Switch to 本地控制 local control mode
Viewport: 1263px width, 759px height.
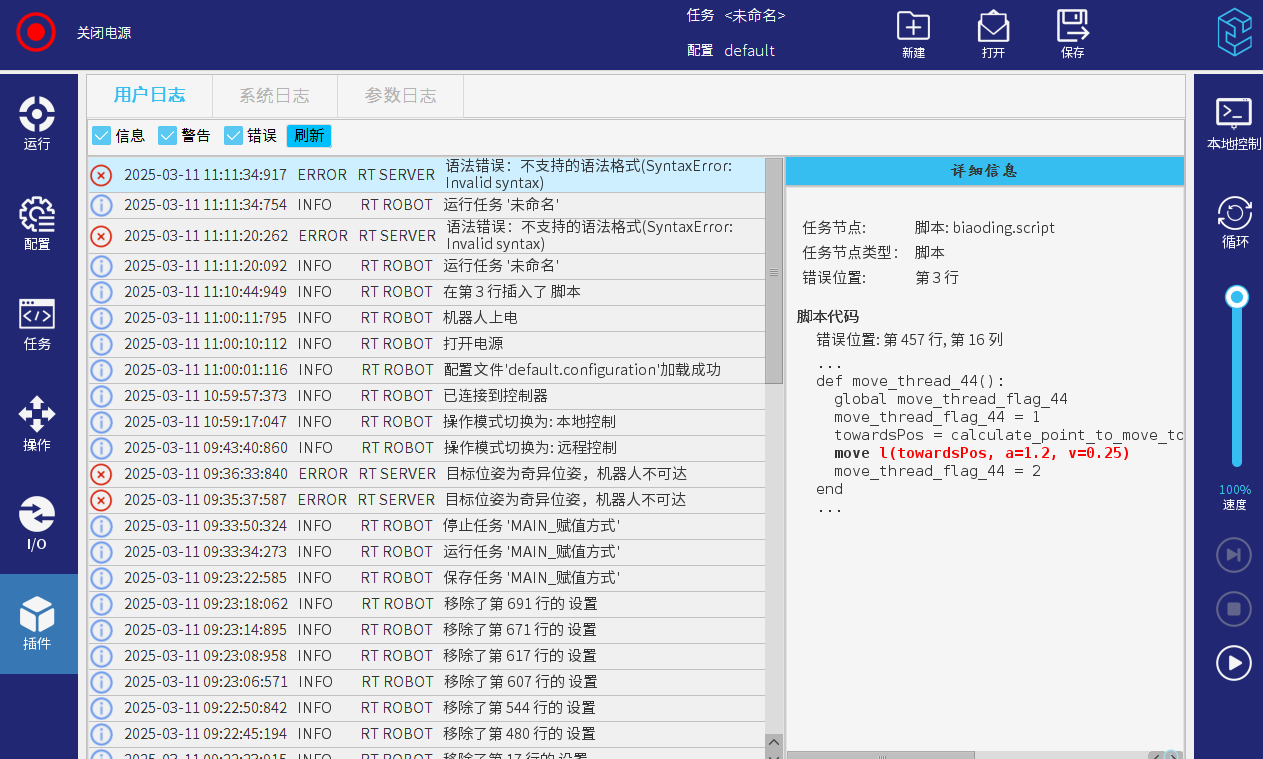[1234, 123]
